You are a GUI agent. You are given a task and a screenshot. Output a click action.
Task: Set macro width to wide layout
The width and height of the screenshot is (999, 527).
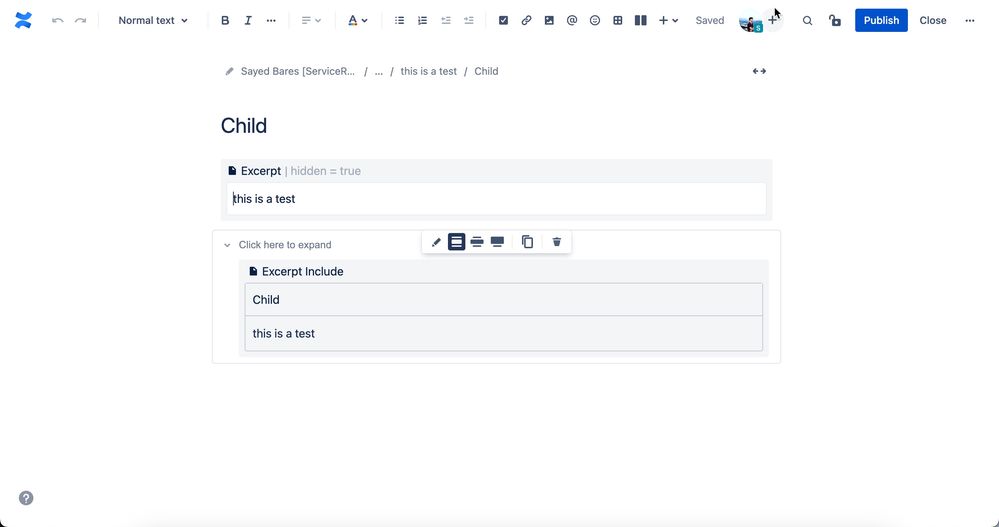[477, 242]
